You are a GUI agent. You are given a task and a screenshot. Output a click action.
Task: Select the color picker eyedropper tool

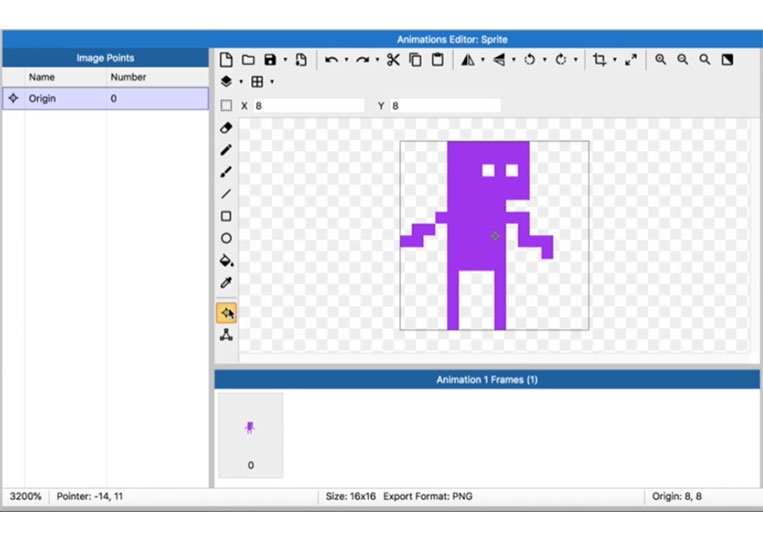pyautogui.click(x=226, y=283)
